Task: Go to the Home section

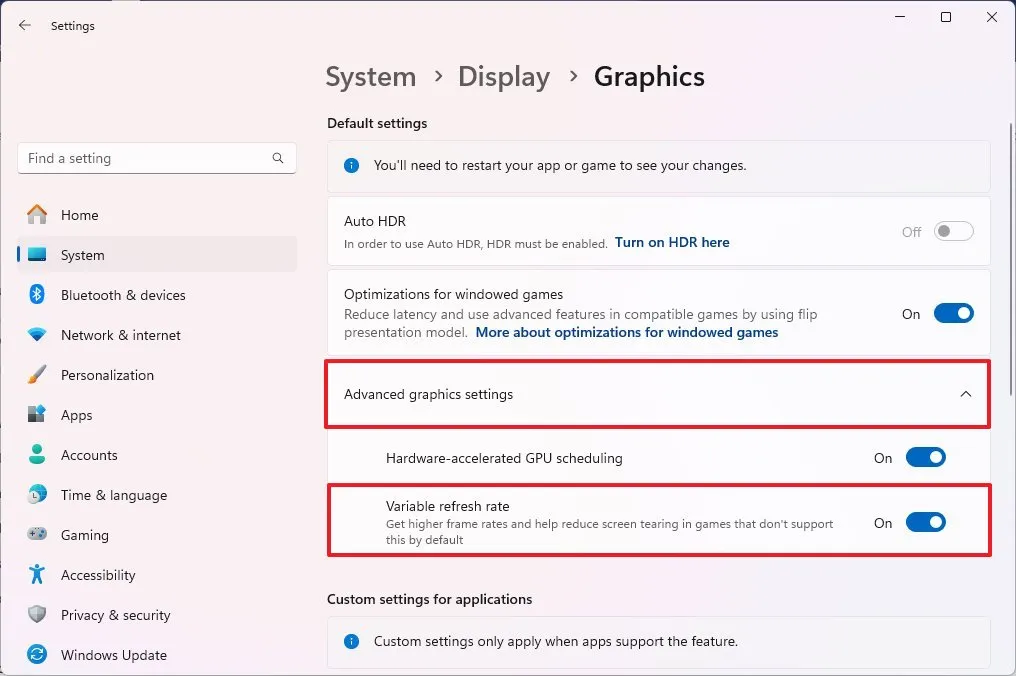Action: click(x=81, y=215)
